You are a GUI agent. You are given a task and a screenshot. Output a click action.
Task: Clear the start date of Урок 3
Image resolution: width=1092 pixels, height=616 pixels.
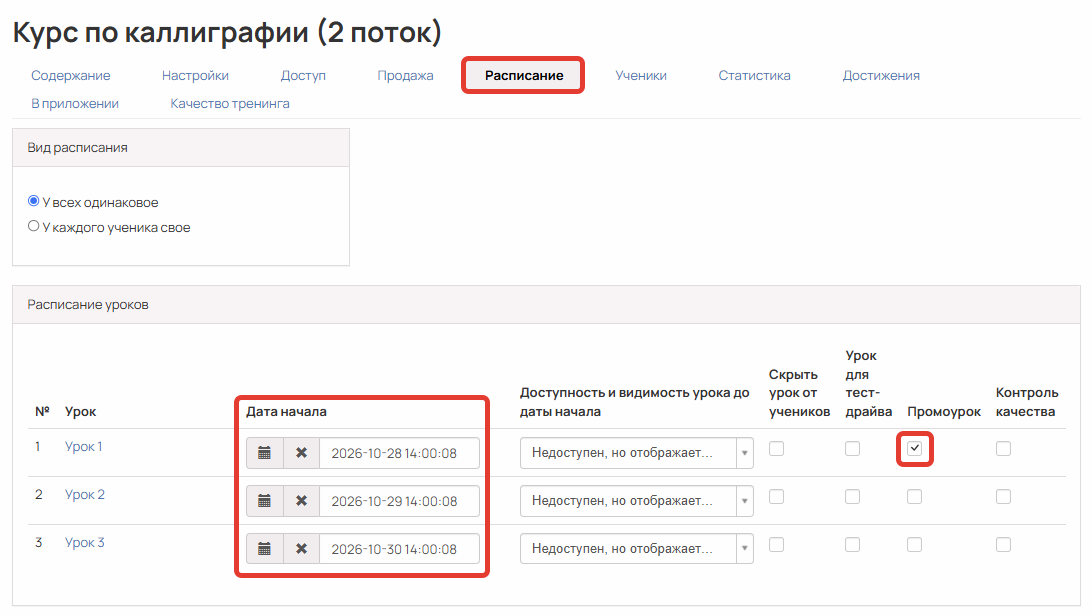point(302,549)
